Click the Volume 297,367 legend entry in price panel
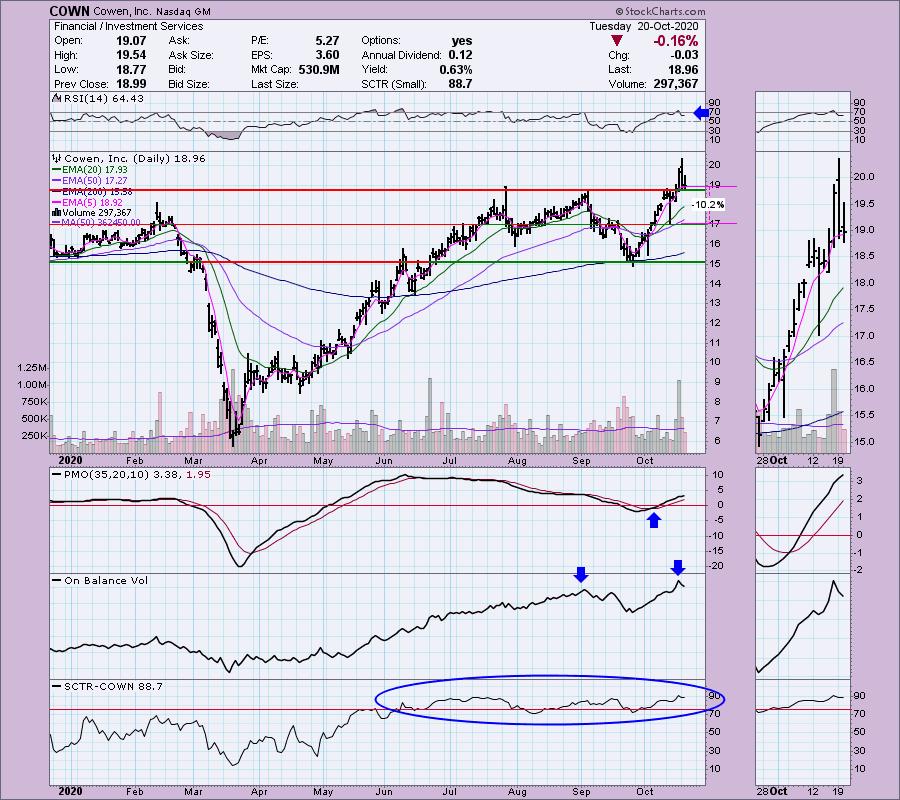 pyautogui.click(x=92, y=212)
